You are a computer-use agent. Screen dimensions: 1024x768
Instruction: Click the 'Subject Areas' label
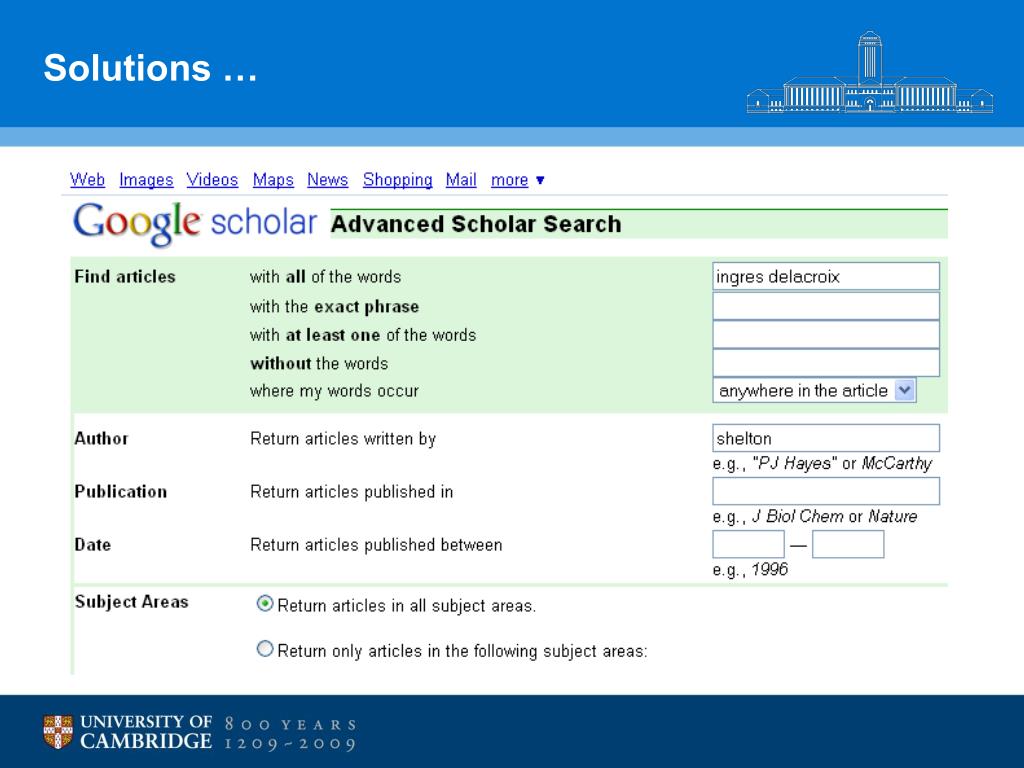click(x=131, y=602)
